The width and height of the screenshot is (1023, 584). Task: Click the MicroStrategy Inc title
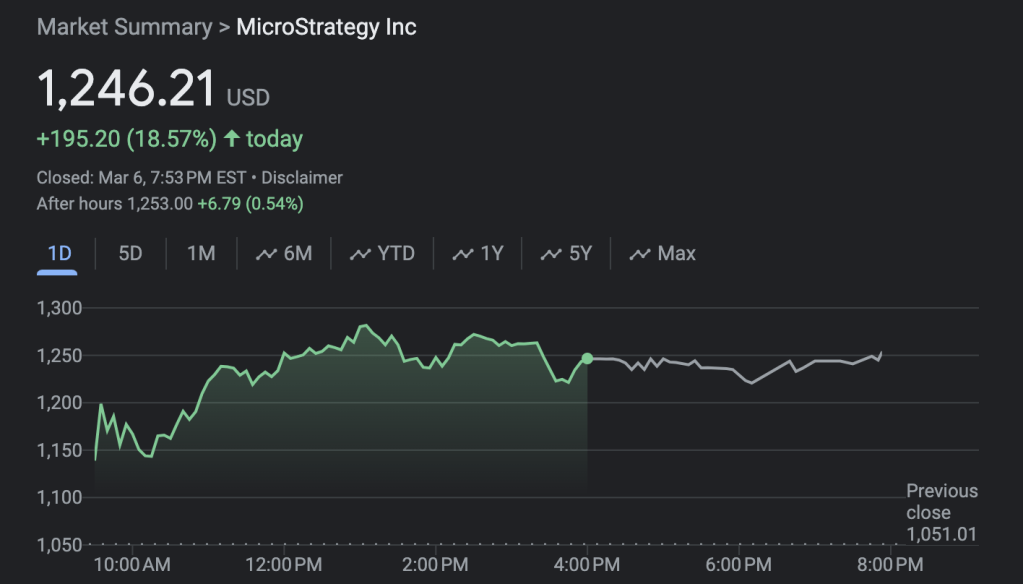tap(326, 27)
